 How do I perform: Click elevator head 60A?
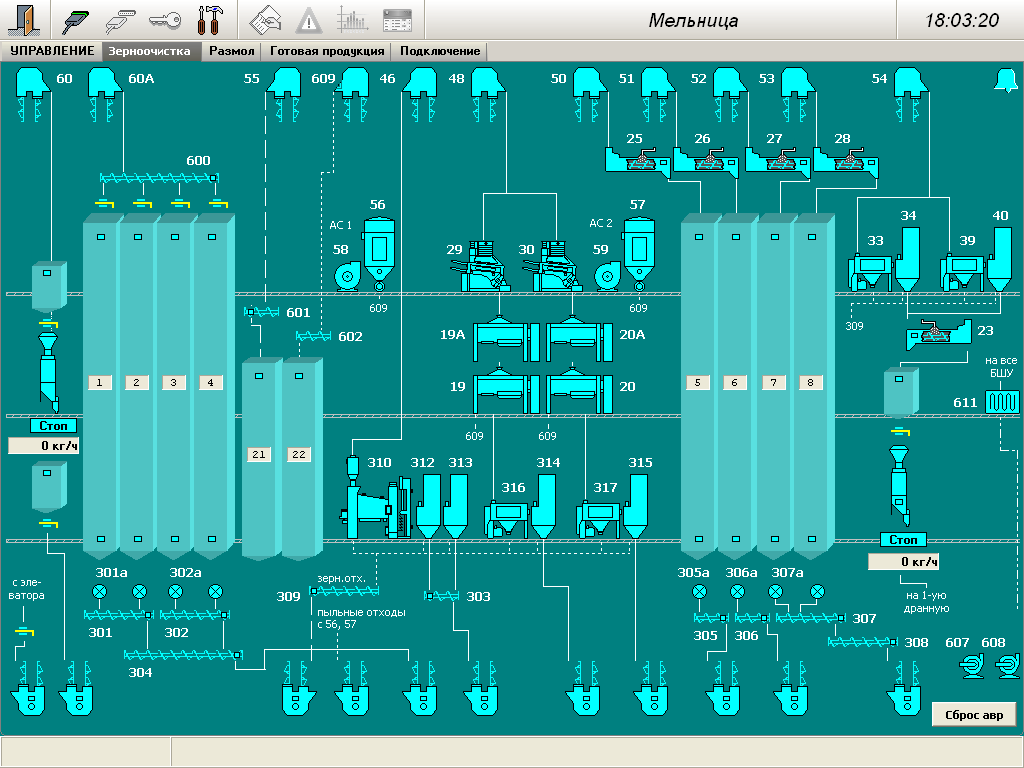coord(105,82)
